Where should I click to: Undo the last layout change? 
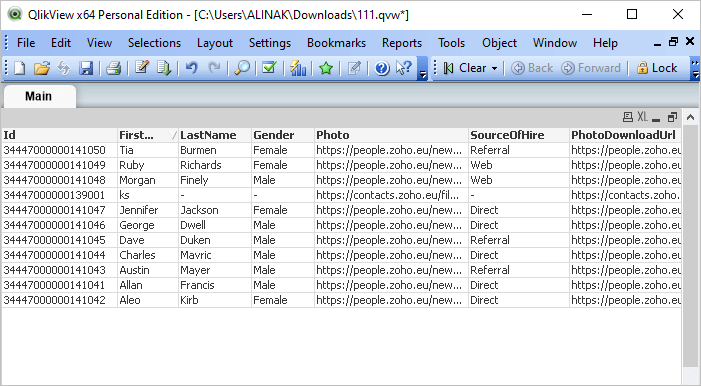pos(192,68)
